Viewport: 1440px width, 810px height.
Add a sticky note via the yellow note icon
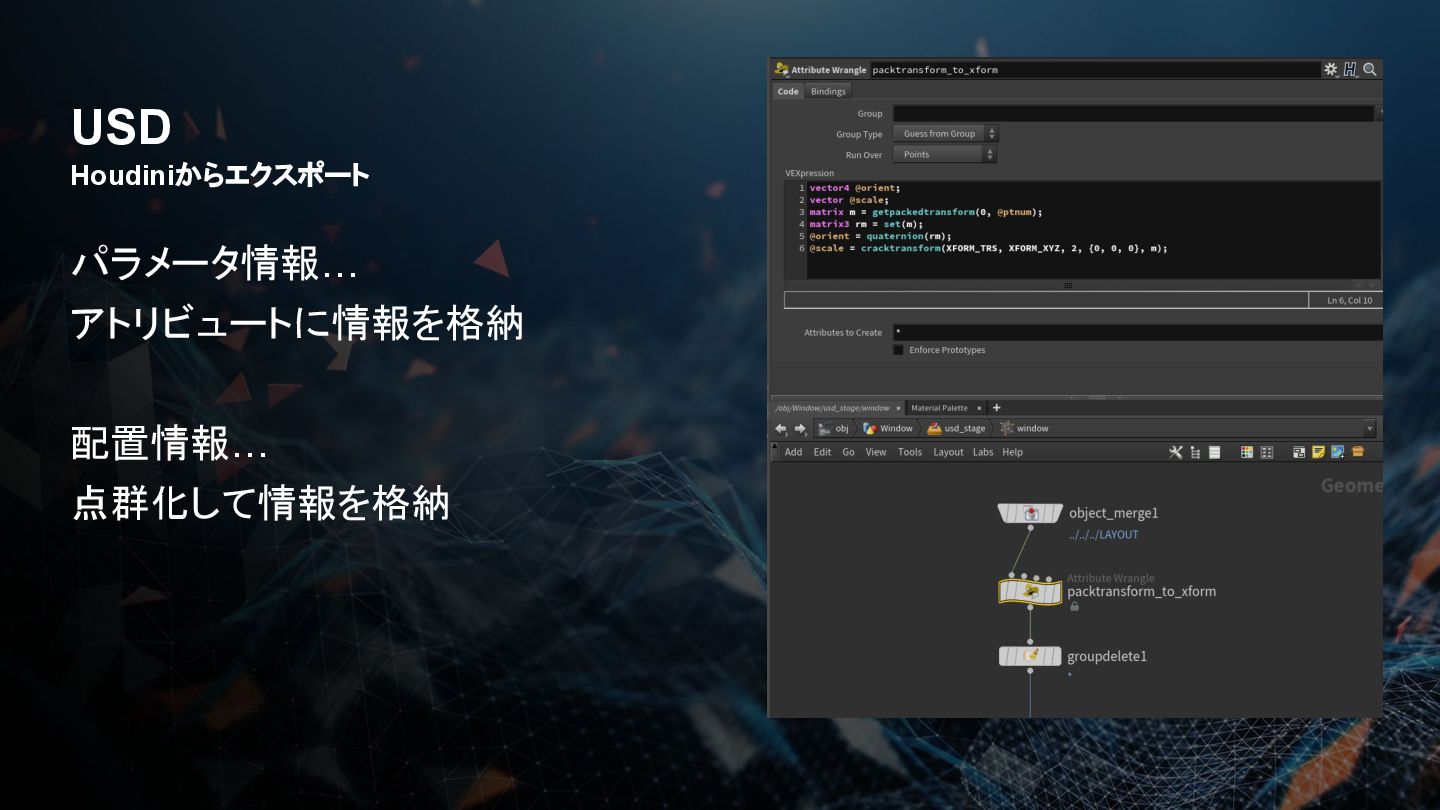(1319, 452)
